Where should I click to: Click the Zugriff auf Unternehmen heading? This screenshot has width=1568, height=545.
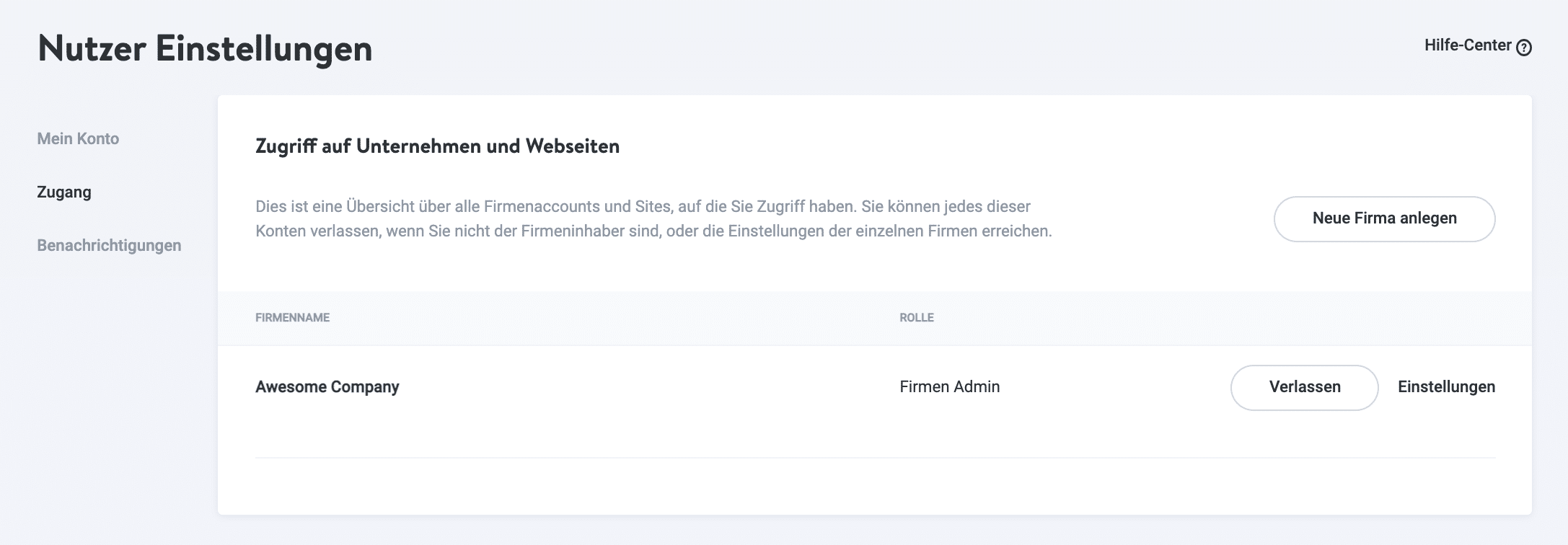click(437, 146)
